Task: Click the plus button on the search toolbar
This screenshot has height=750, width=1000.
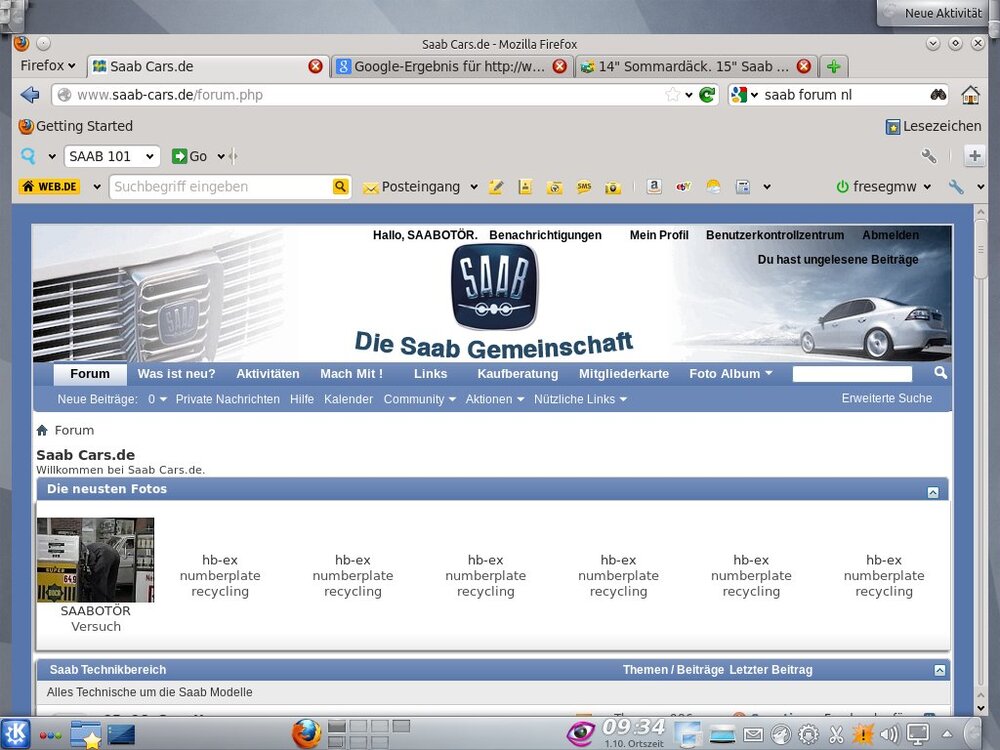Action: [x=974, y=156]
